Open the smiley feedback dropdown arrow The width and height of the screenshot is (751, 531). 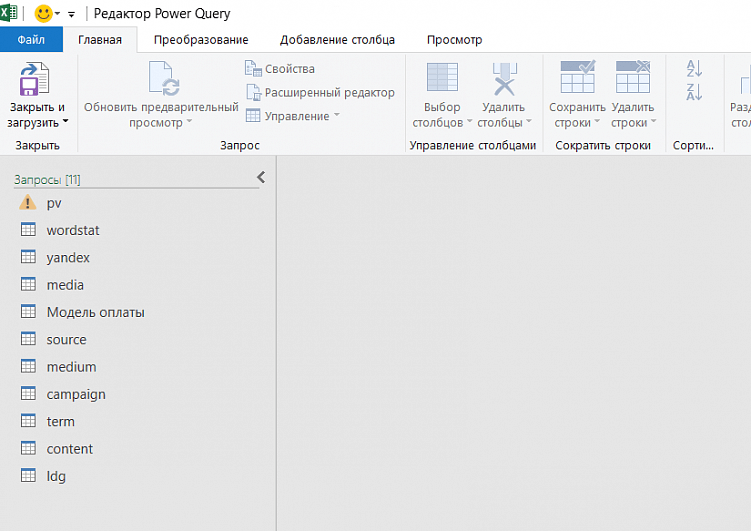[x=57, y=13]
